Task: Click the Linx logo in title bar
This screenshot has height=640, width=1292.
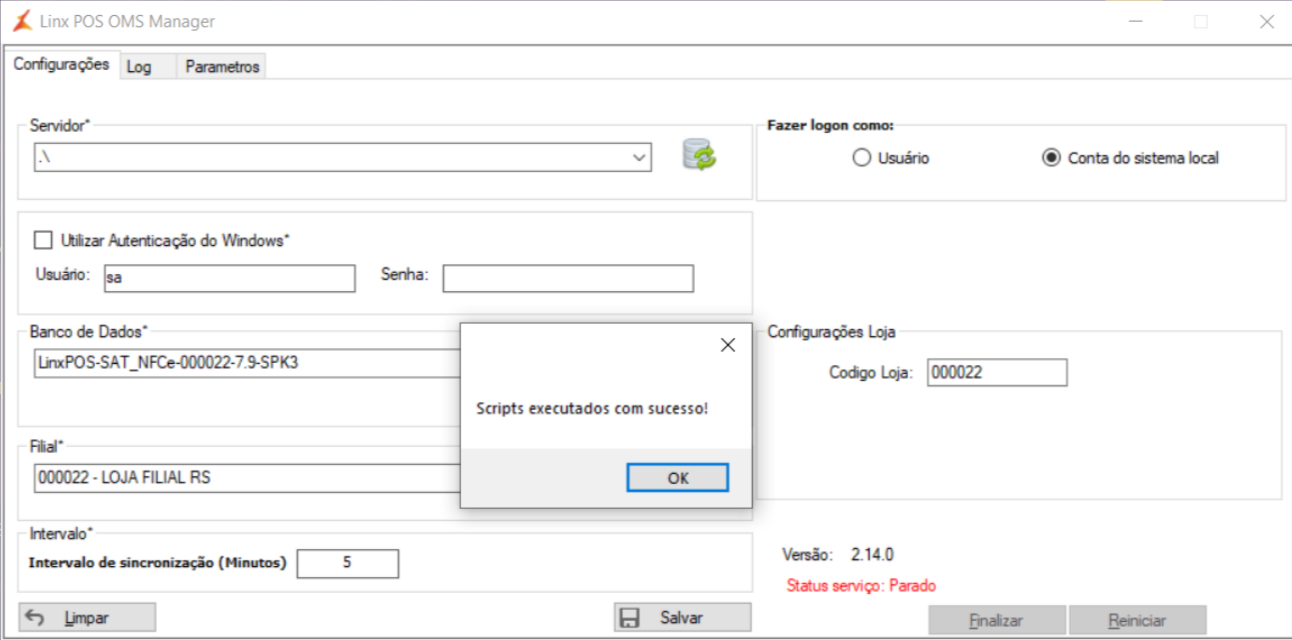Action: [20, 21]
